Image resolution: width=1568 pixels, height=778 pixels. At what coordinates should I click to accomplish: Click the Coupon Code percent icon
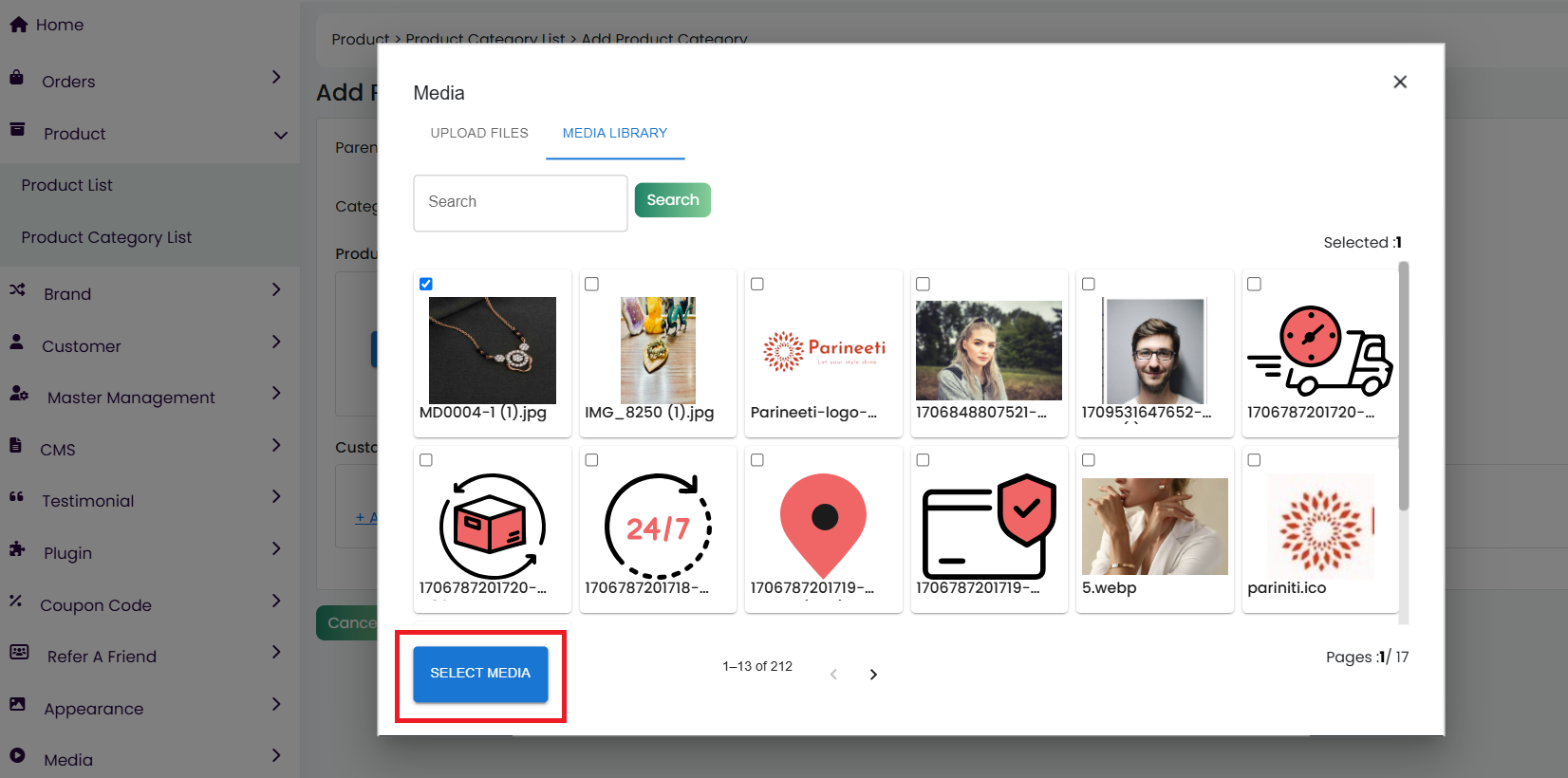(x=16, y=601)
